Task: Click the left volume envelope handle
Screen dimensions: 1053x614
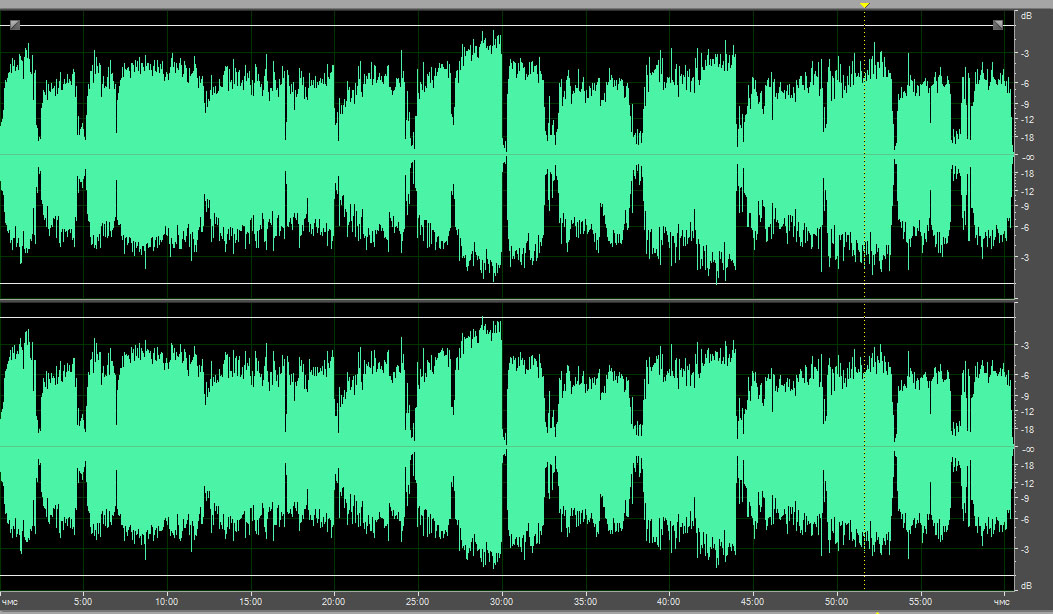Action: pos(15,25)
